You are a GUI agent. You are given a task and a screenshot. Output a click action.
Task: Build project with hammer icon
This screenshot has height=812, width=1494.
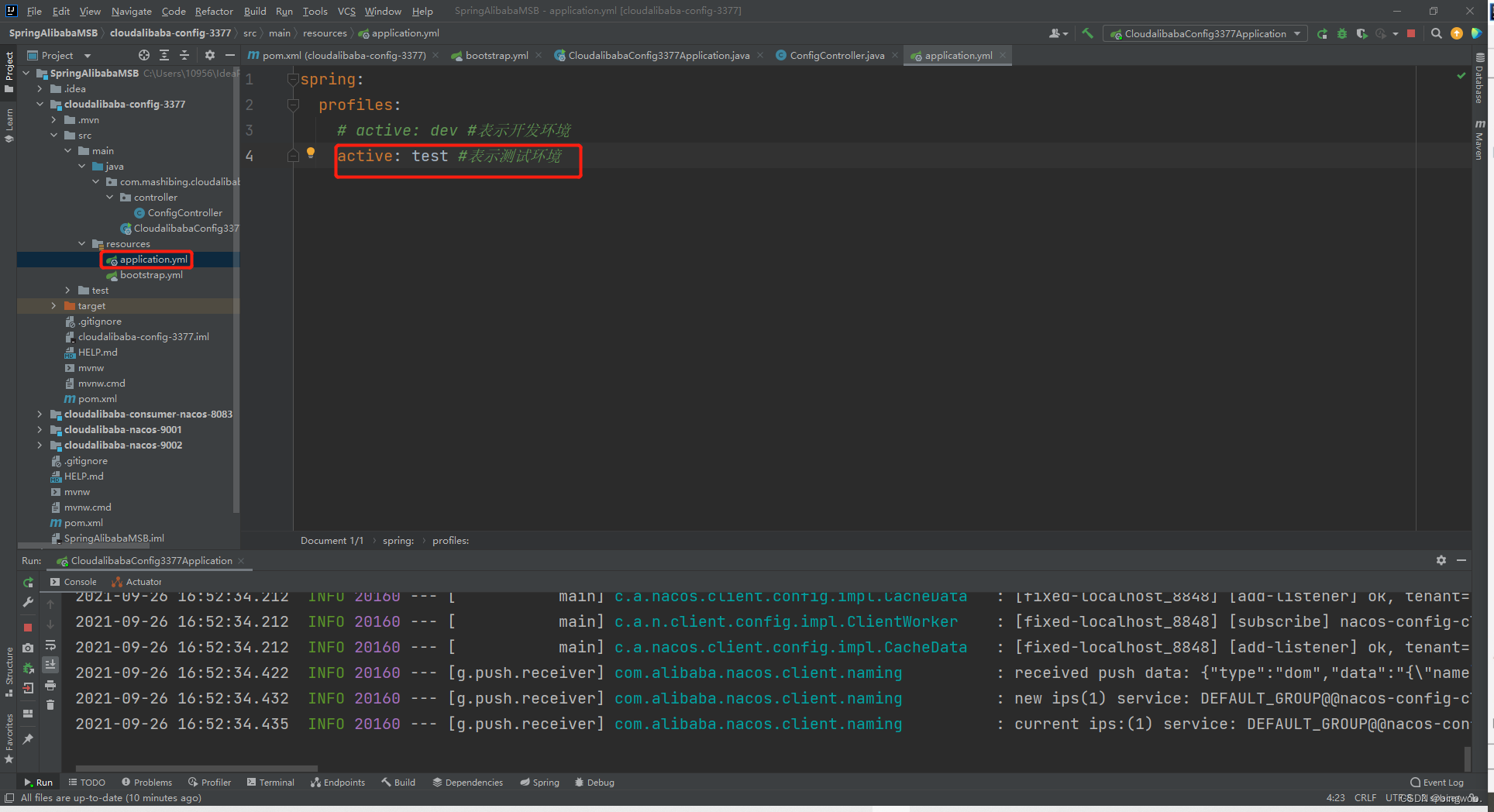pyautogui.click(x=1087, y=33)
